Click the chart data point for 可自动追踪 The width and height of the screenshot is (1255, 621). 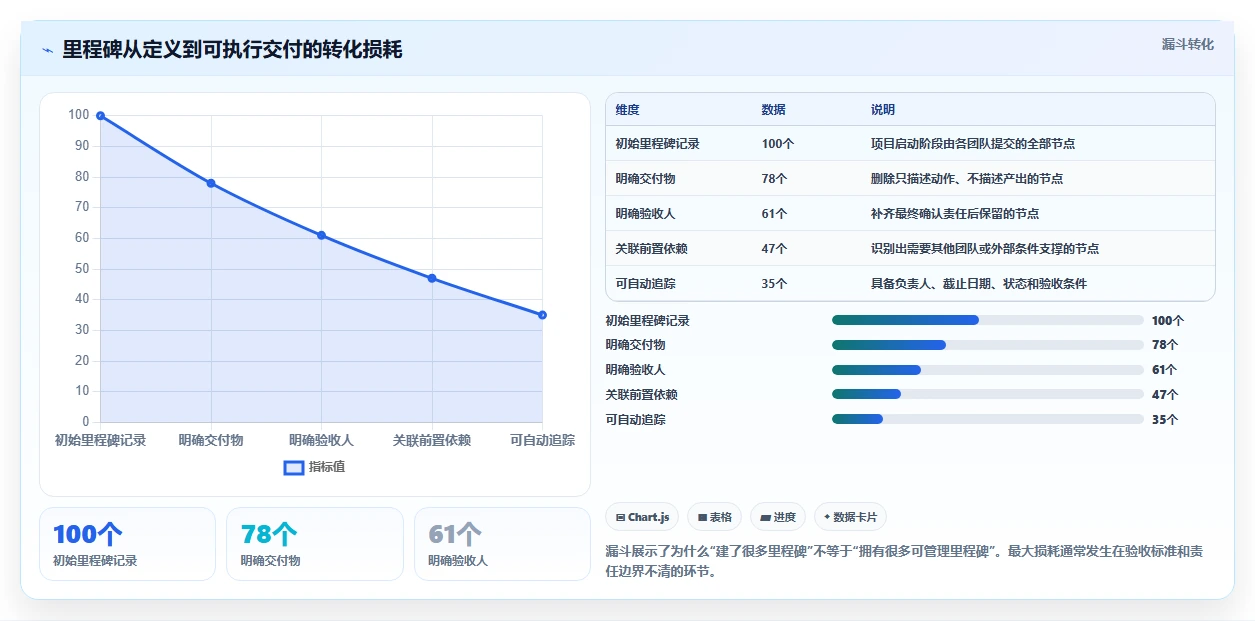tap(542, 315)
